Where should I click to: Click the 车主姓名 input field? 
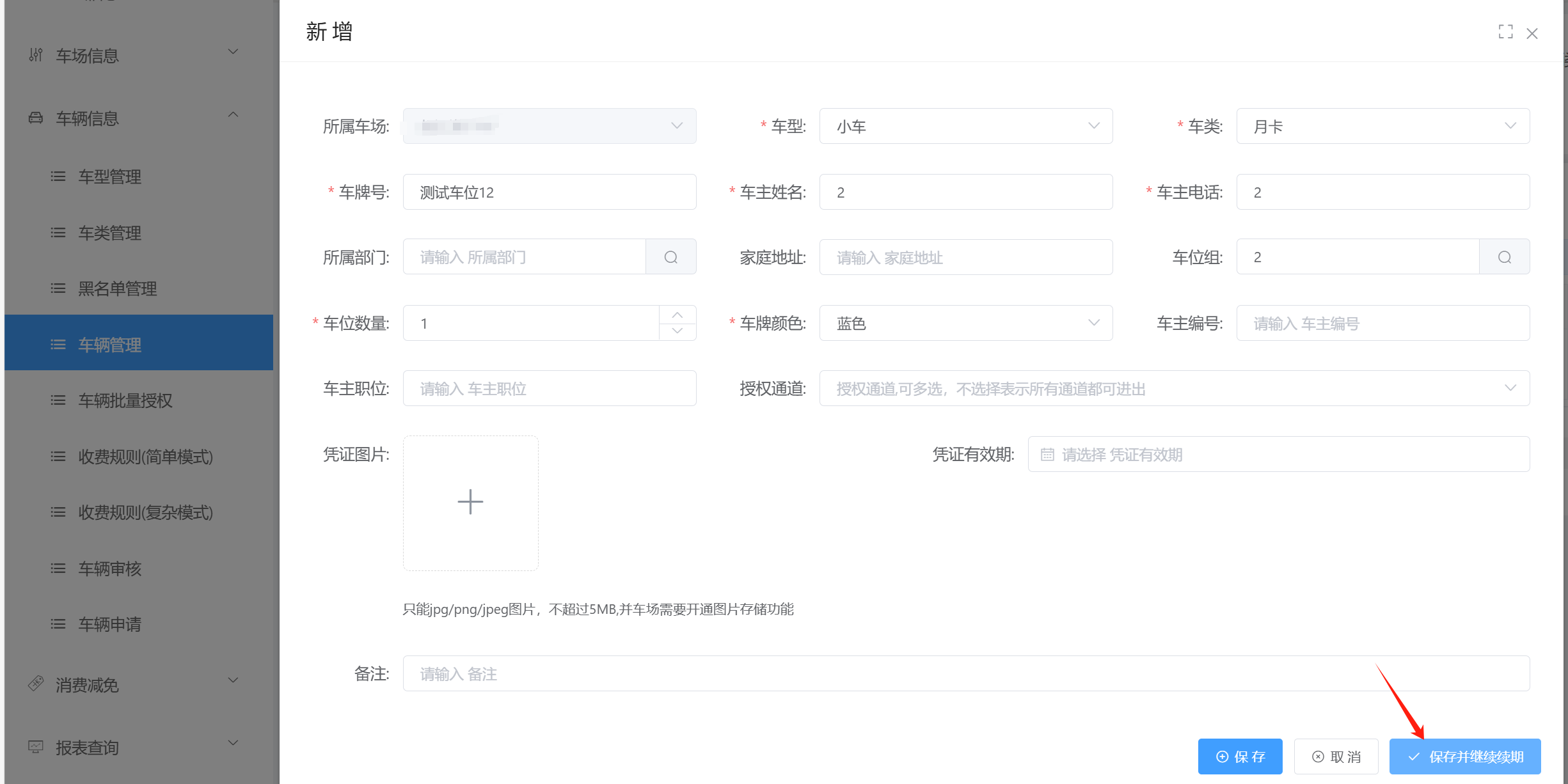[965, 192]
